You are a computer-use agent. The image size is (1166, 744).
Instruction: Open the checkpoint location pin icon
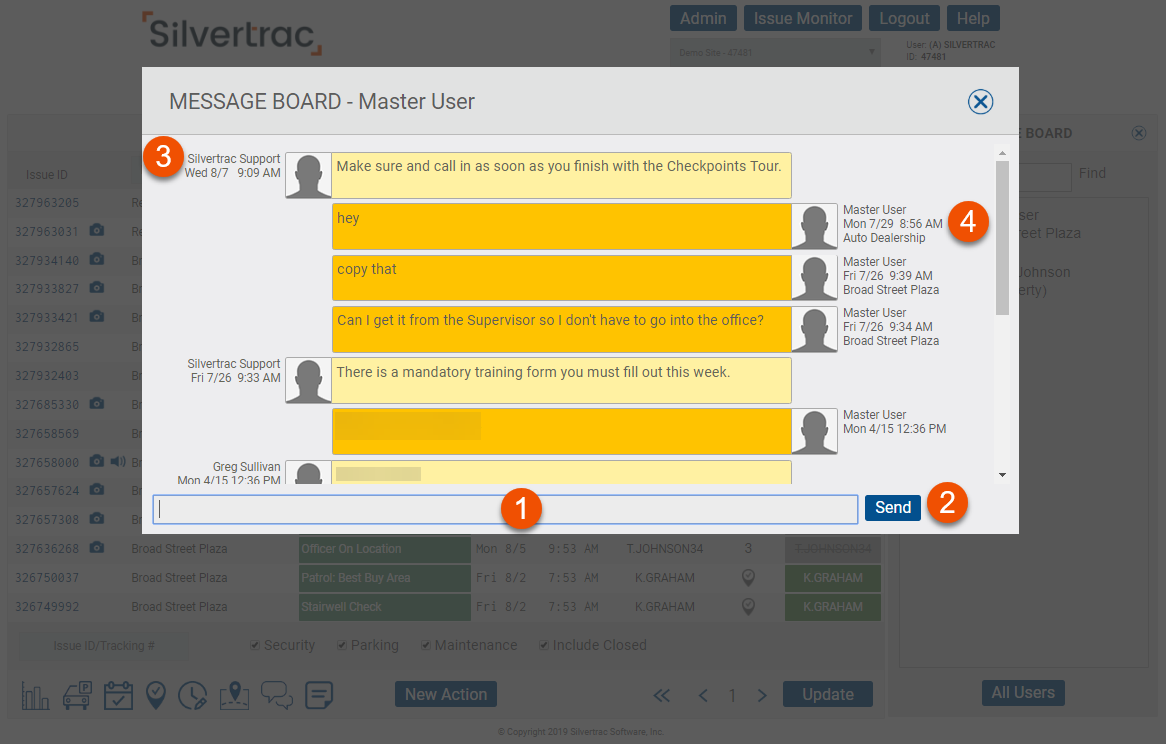pos(155,696)
